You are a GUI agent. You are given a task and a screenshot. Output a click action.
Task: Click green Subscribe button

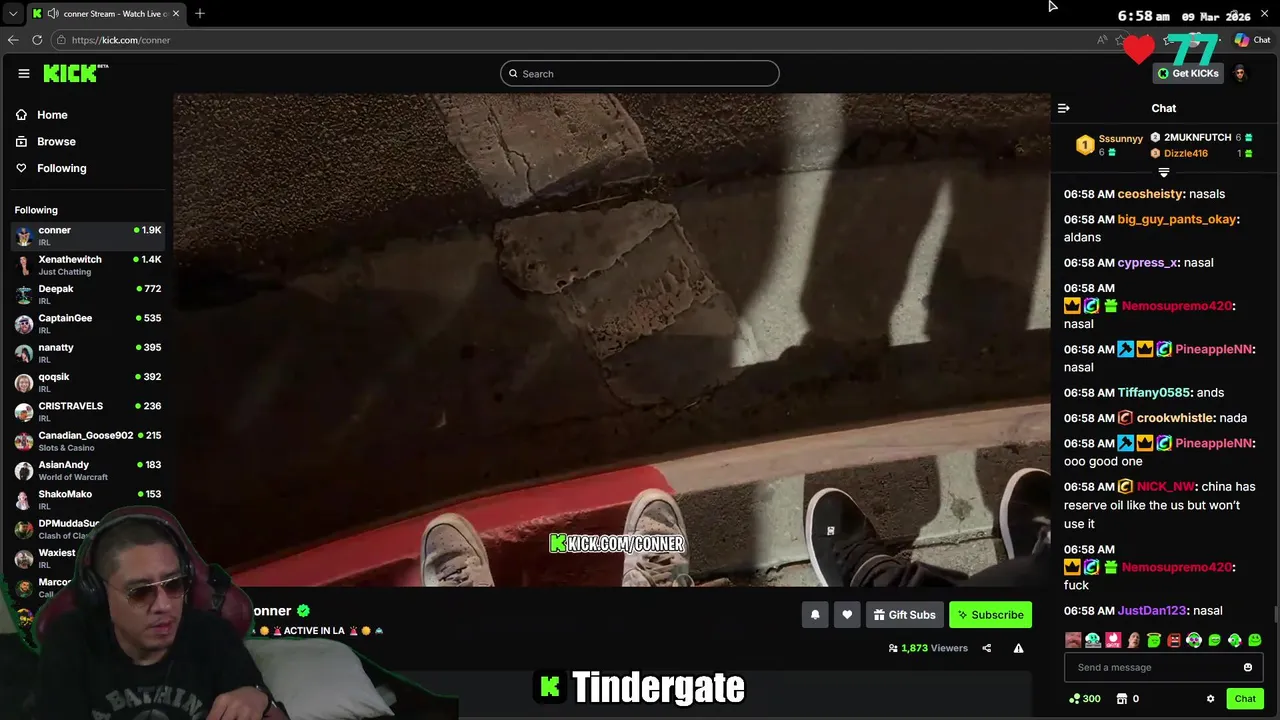point(990,615)
